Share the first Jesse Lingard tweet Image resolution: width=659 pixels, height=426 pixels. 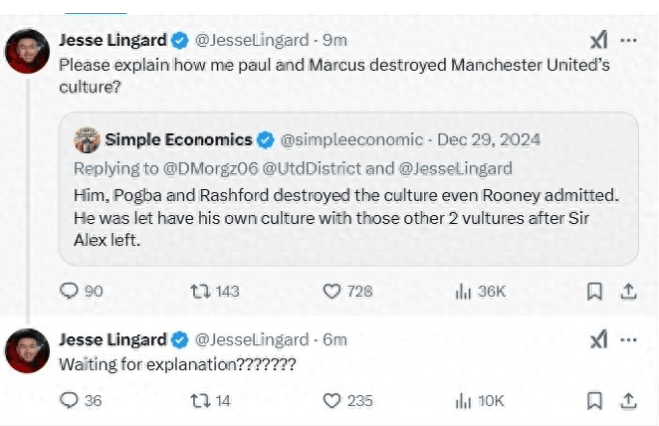point(628,291)
